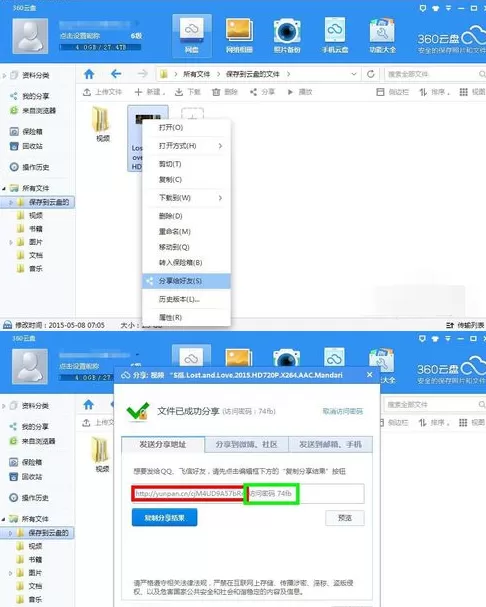Select 音乐 in upper sidebar tree

tap(30, 269)
